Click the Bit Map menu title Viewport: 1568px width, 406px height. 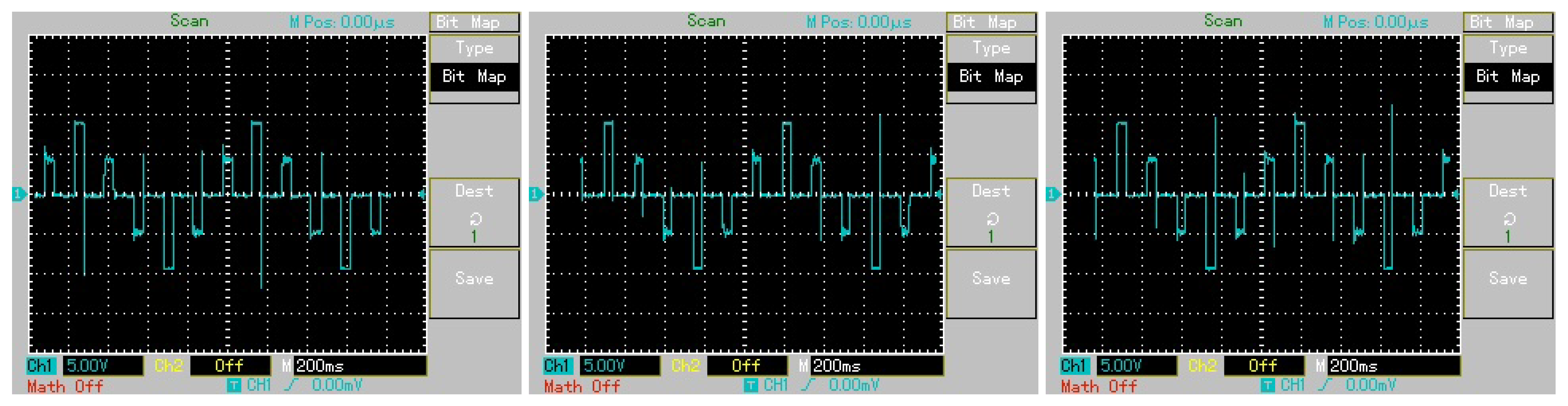(x=474, y=21)
